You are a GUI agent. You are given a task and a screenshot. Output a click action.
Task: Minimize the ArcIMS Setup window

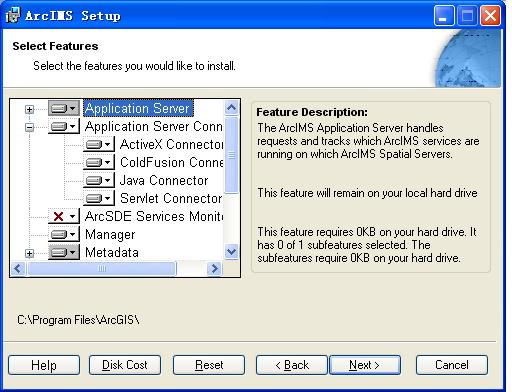(x=444, y=15)
